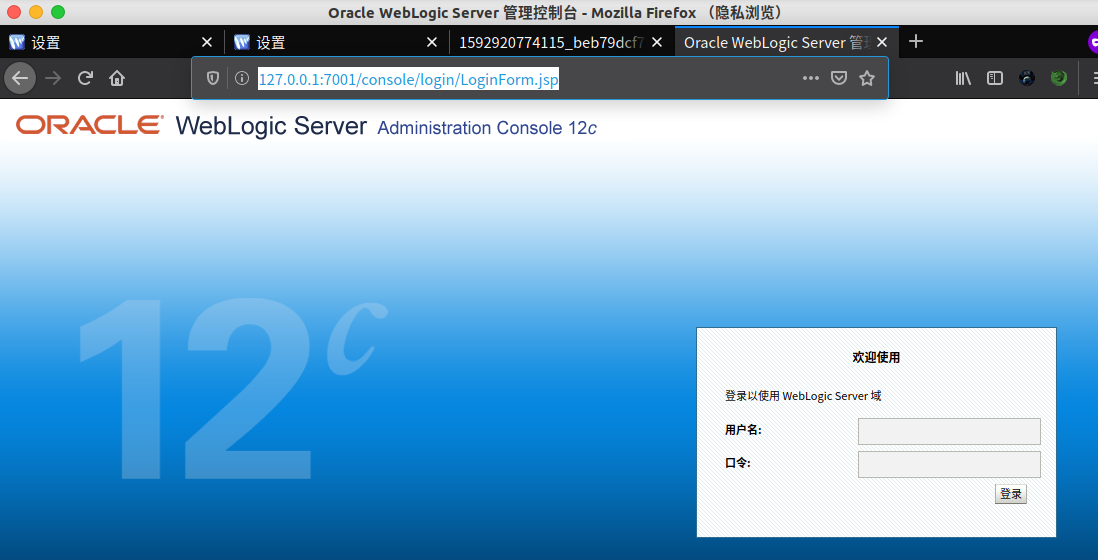Open the Firefox home page icon

click(x=117, y=78)
